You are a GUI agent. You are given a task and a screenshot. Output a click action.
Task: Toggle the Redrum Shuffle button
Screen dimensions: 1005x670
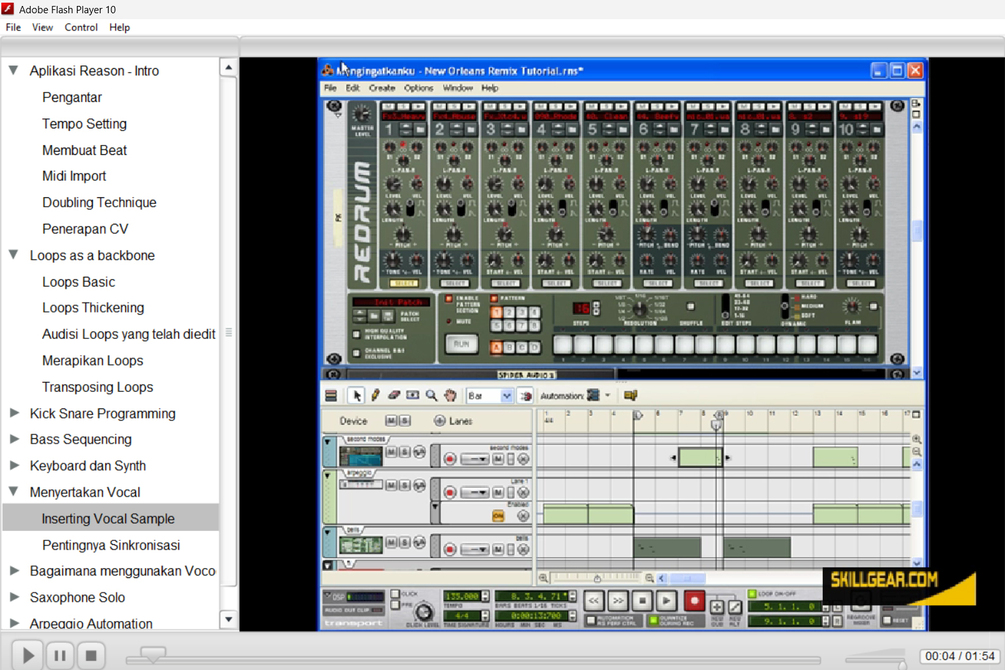tap(690, 306)
